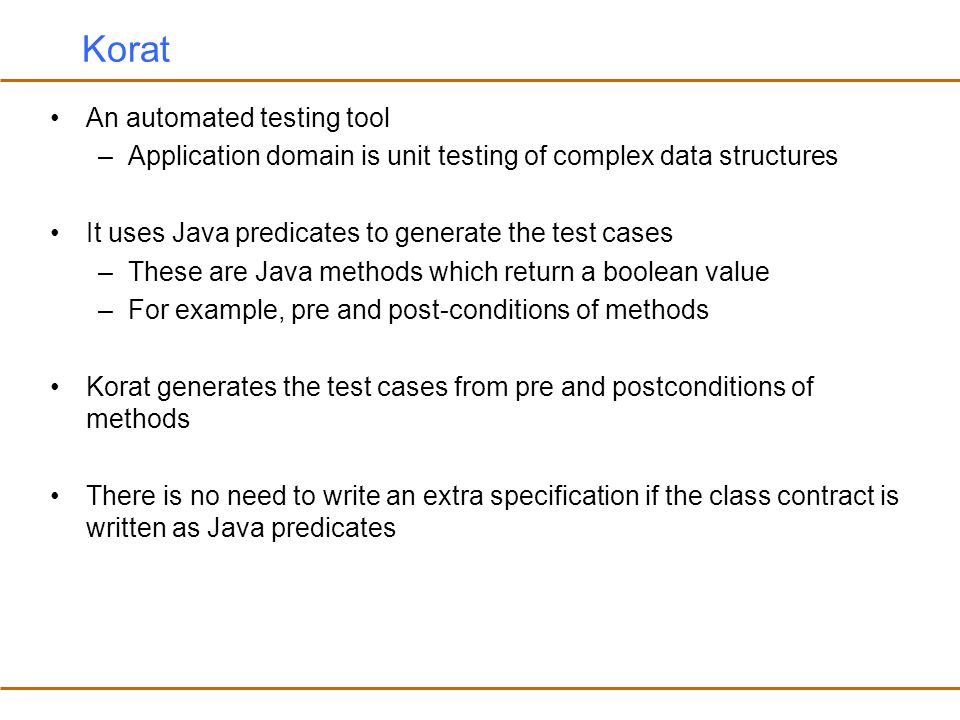Click the 'It uses Java predicates' bullet line
Image resolution: width=960 pixels, height=720 pixels.
(x=379, y=233)
